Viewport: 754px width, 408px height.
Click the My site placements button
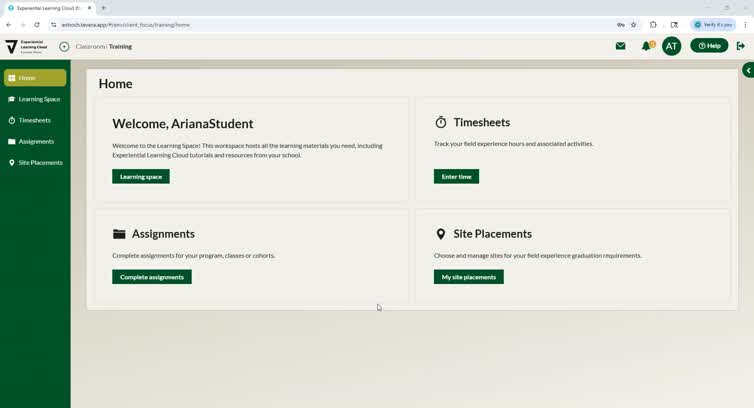(469, 277)
